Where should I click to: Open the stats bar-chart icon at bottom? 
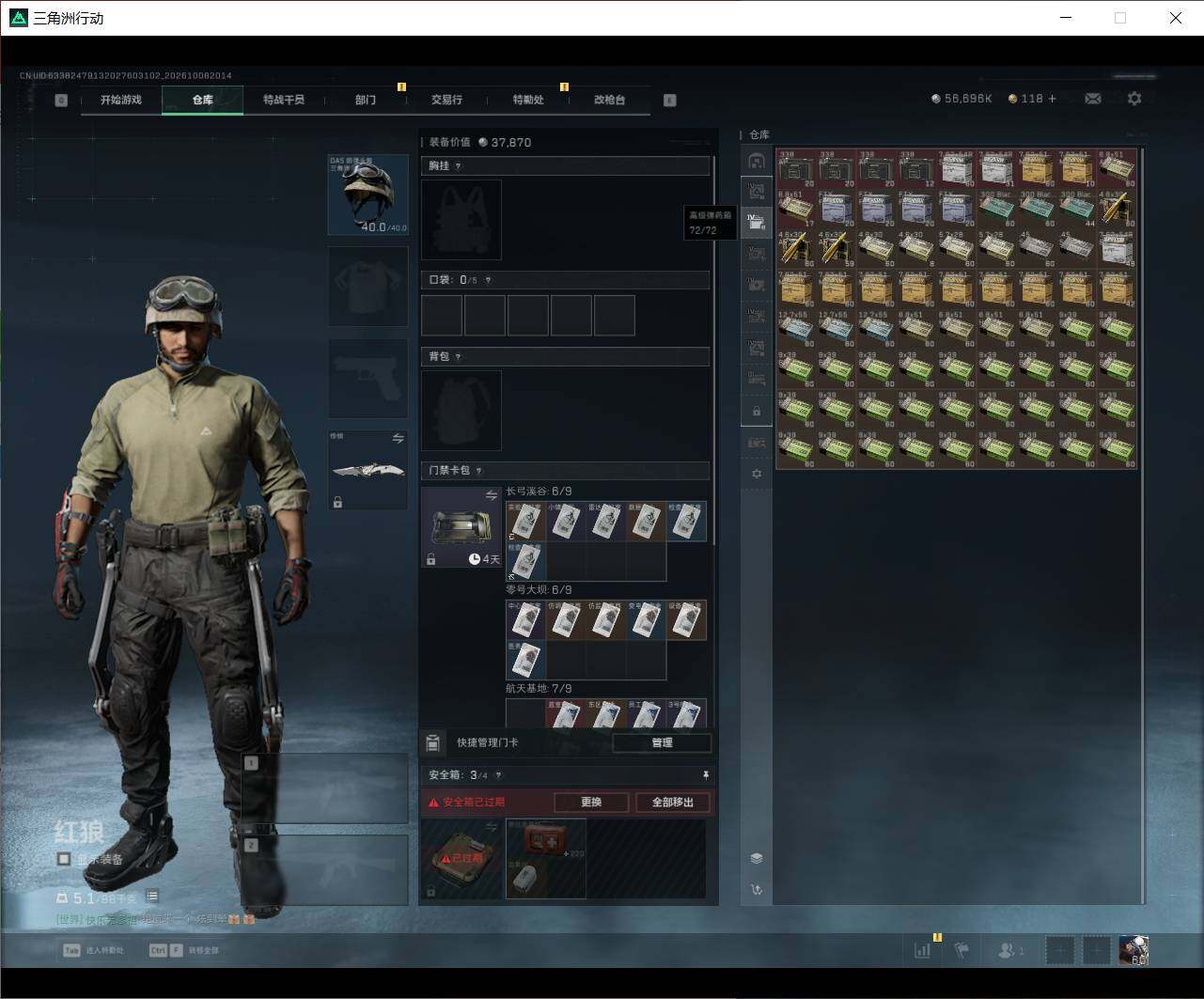click(x=922, y=950)
